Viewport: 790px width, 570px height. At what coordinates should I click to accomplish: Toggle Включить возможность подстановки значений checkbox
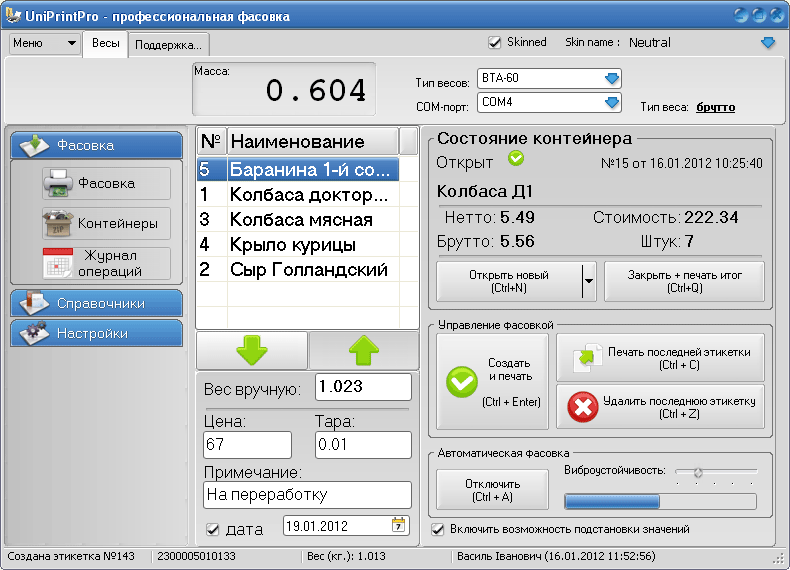(x=438, y=529)
